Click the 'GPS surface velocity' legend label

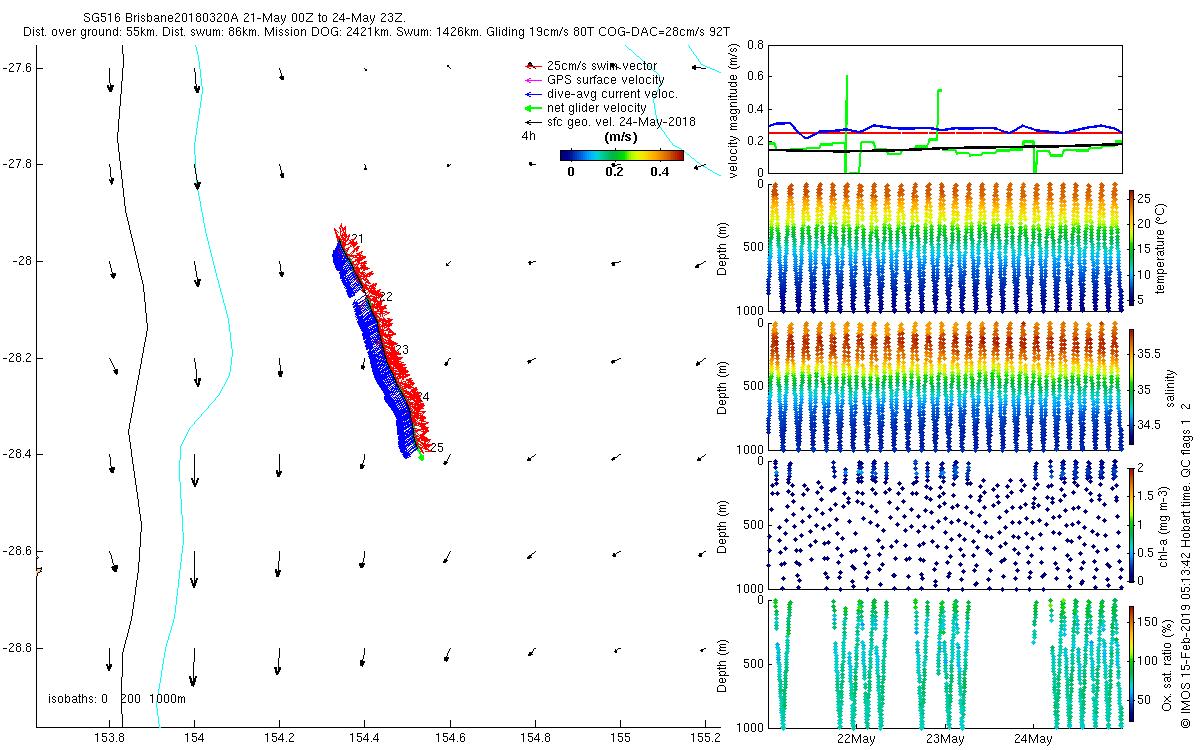(x=605, y=79)
